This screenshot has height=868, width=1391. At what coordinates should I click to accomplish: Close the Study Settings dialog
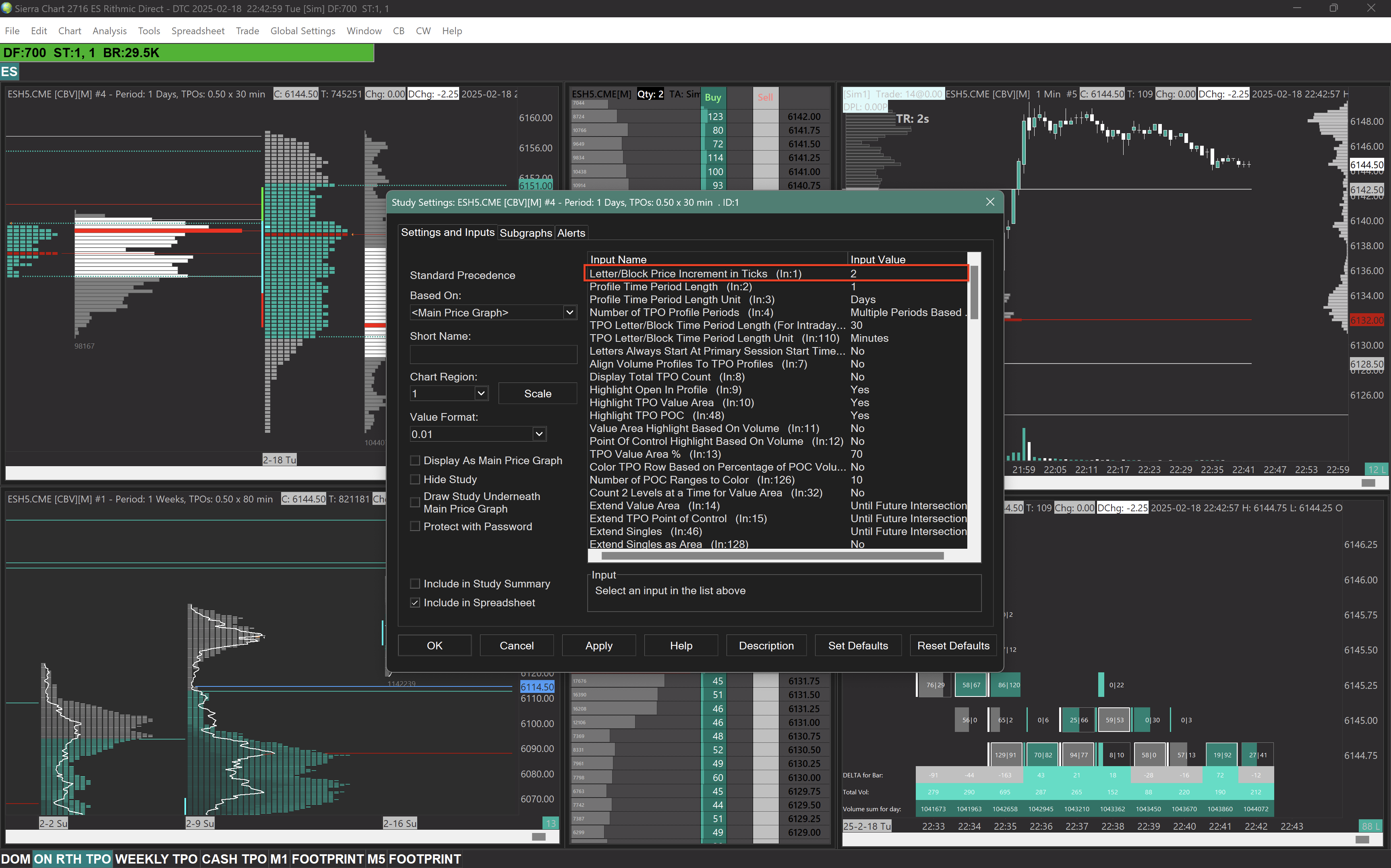coord(990,202)
